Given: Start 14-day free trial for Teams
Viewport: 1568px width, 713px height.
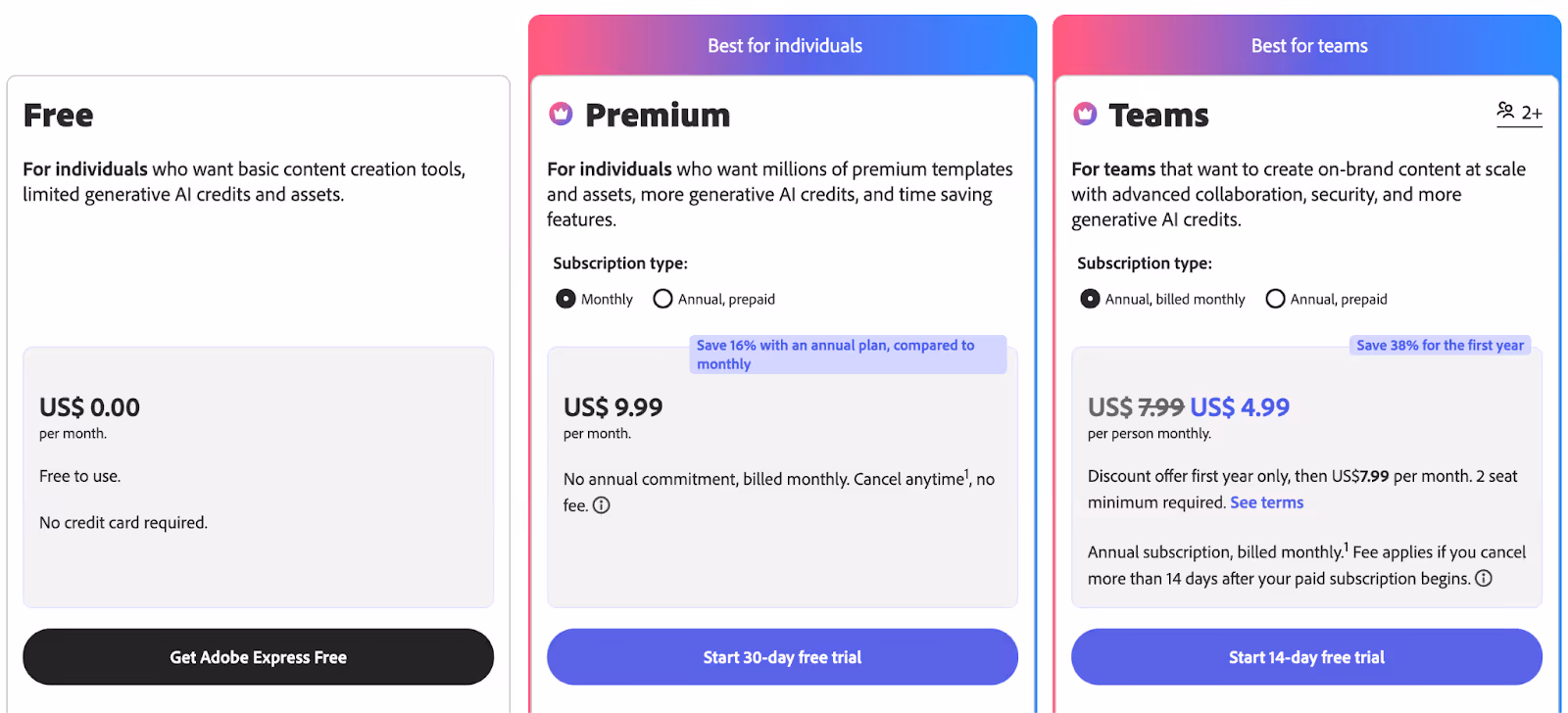Looking at the screenshot, I should click(x=1306, y=657).
